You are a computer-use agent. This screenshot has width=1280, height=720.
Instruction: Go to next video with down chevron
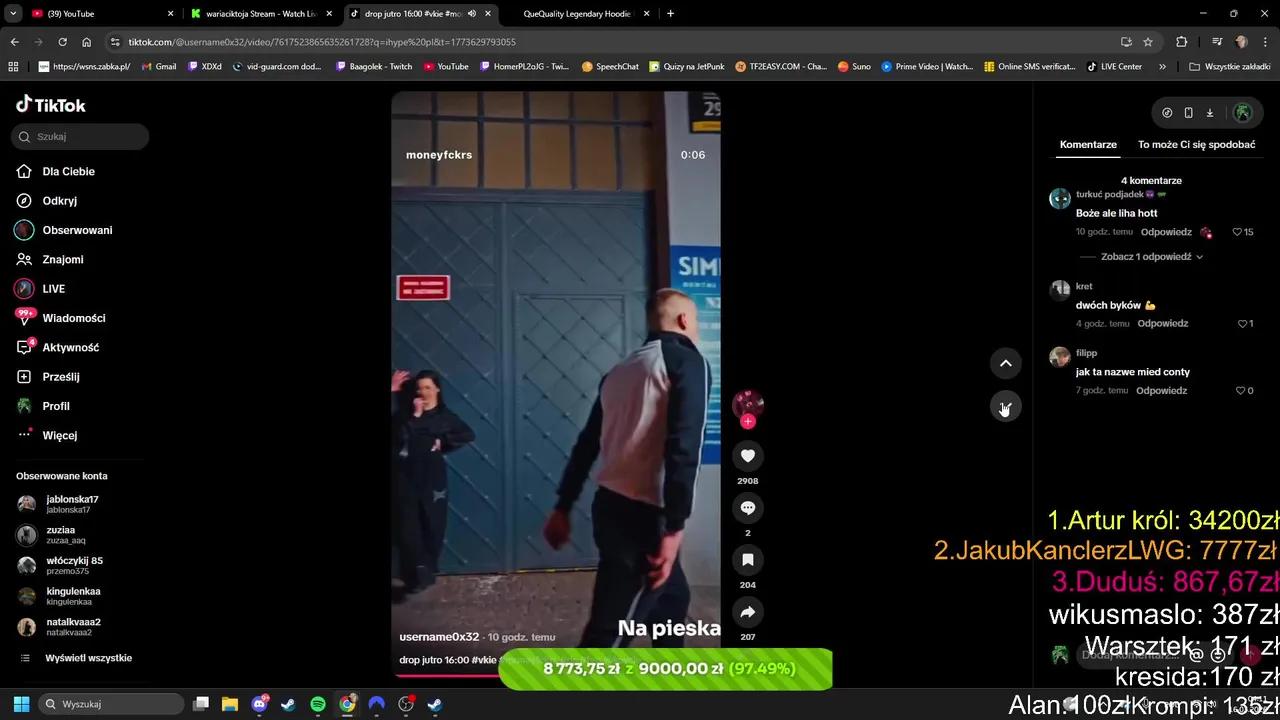1005,407
